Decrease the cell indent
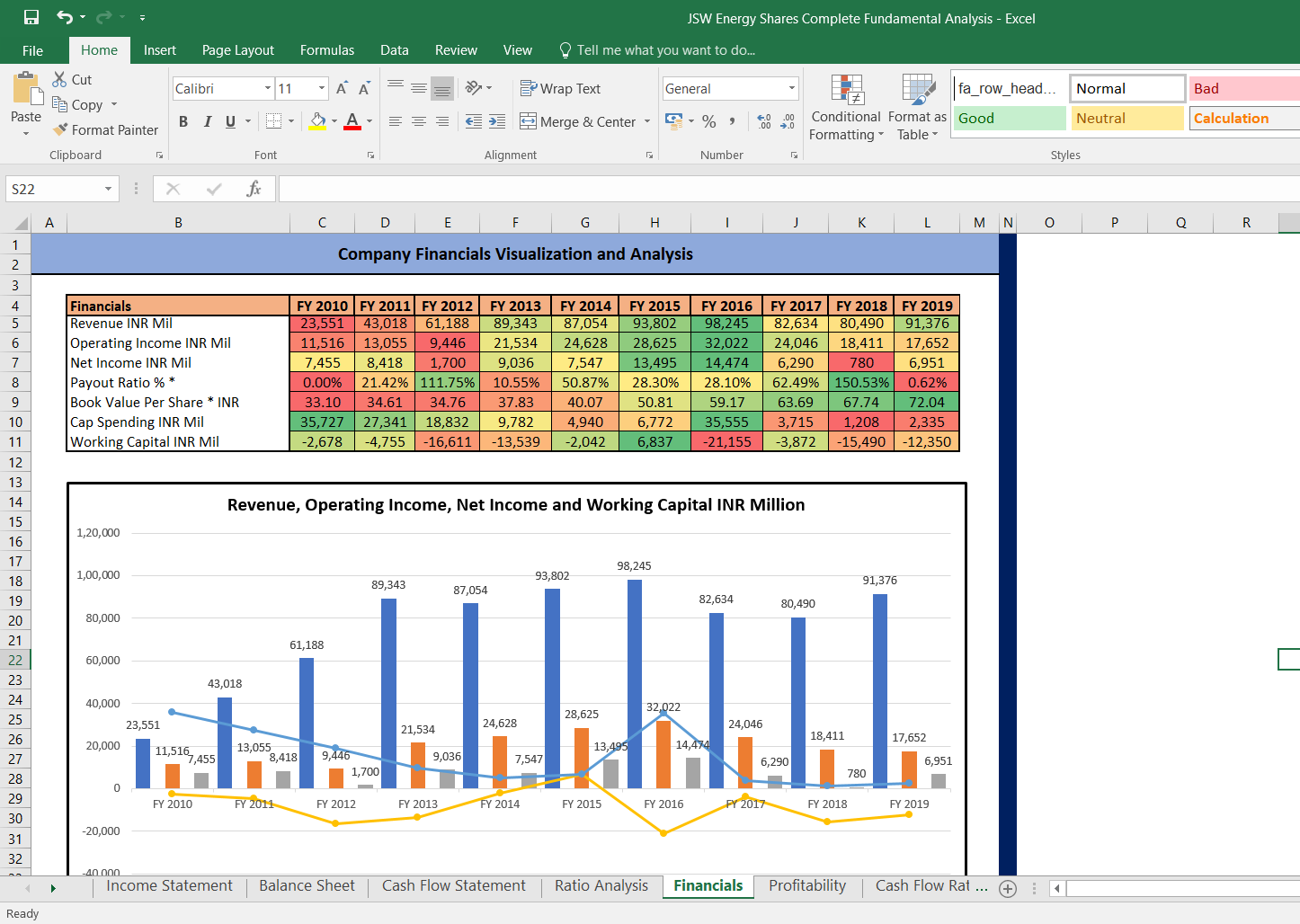The image size is (1300, 924). (474, 121)
